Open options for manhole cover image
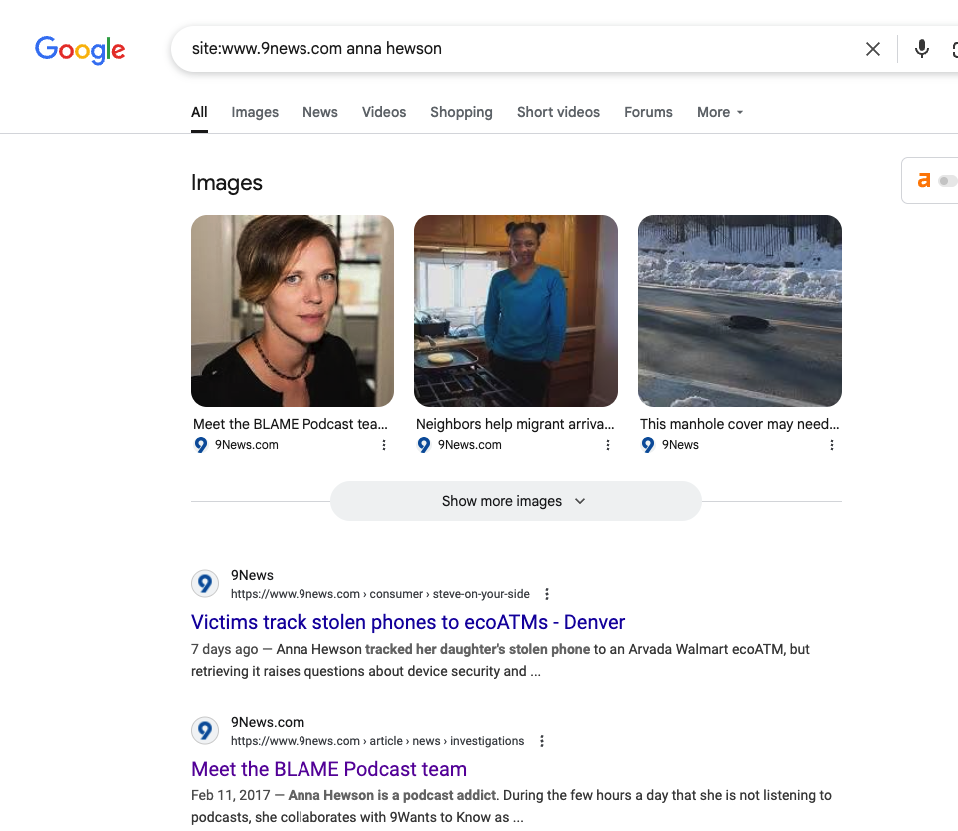The height and width of the screenshot is (831, 958). 832,445
